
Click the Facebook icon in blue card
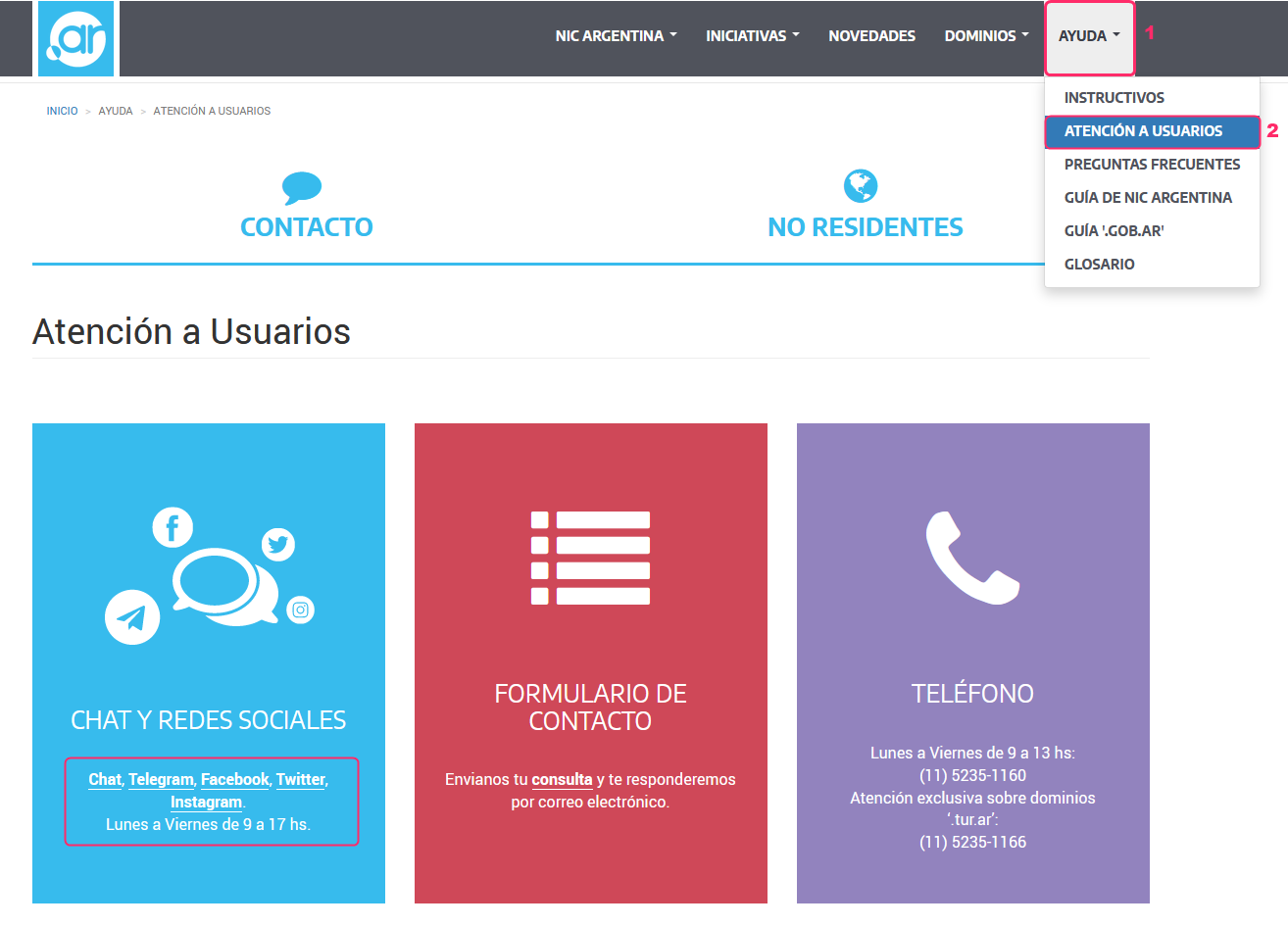coord(173,528)
